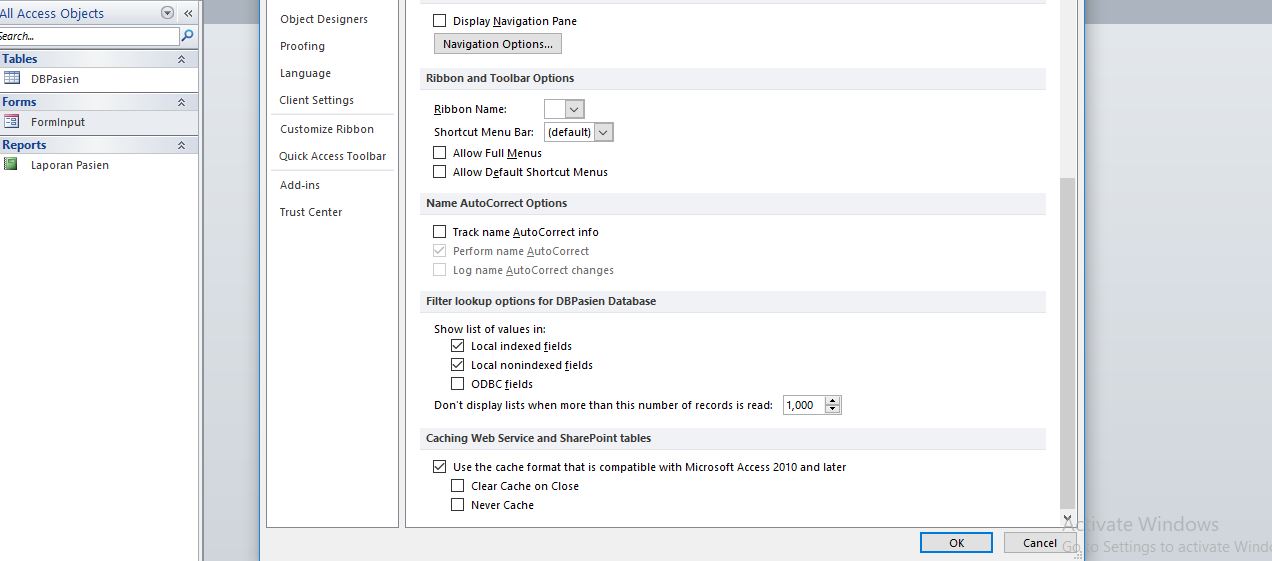This screenshot has height=561, width=1272.
Task: Select Quick Access Toolbar category
Action: (x=333, y=156)
